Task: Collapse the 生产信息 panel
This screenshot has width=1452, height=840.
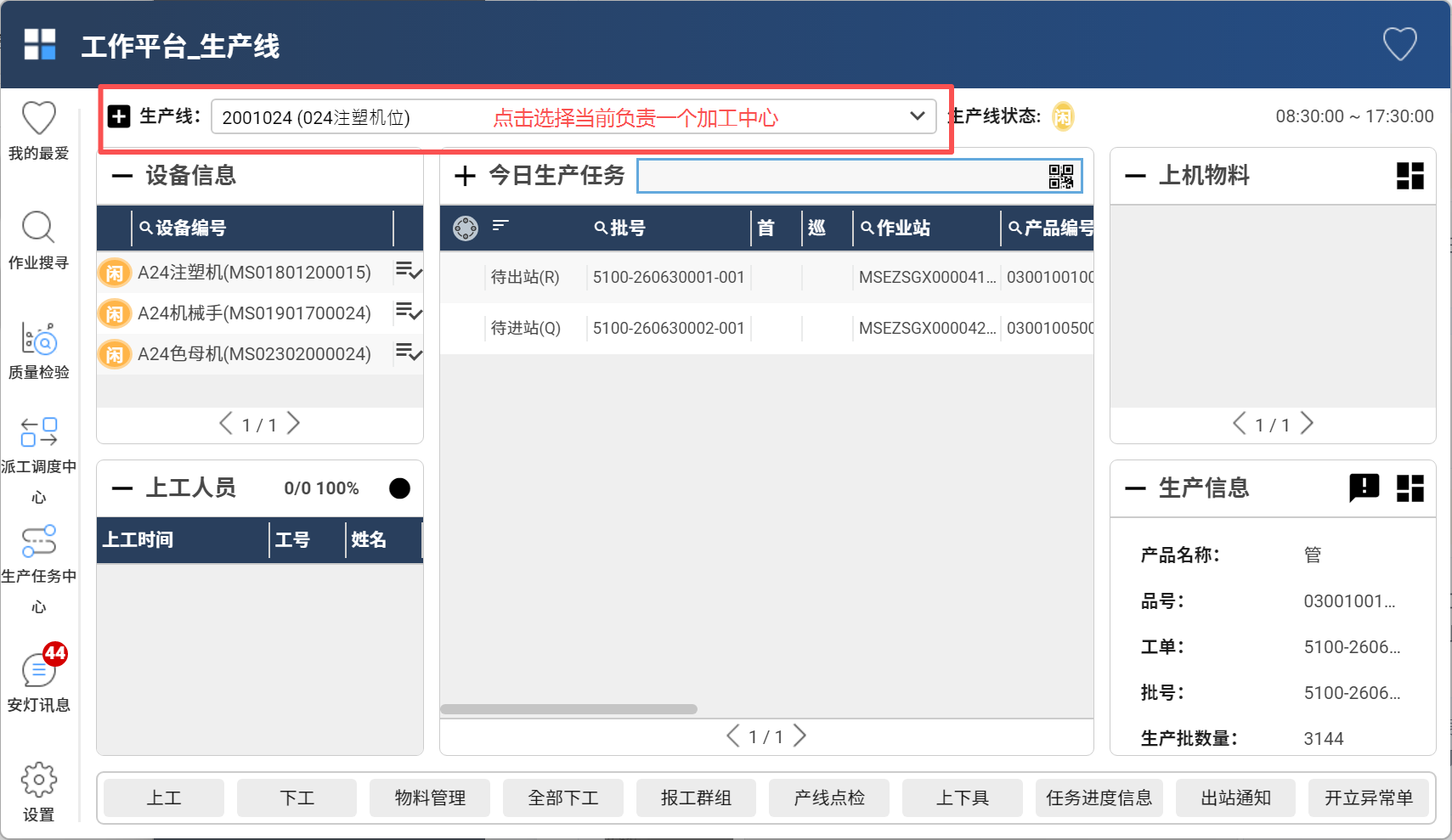Action: tap(1135, 488)
